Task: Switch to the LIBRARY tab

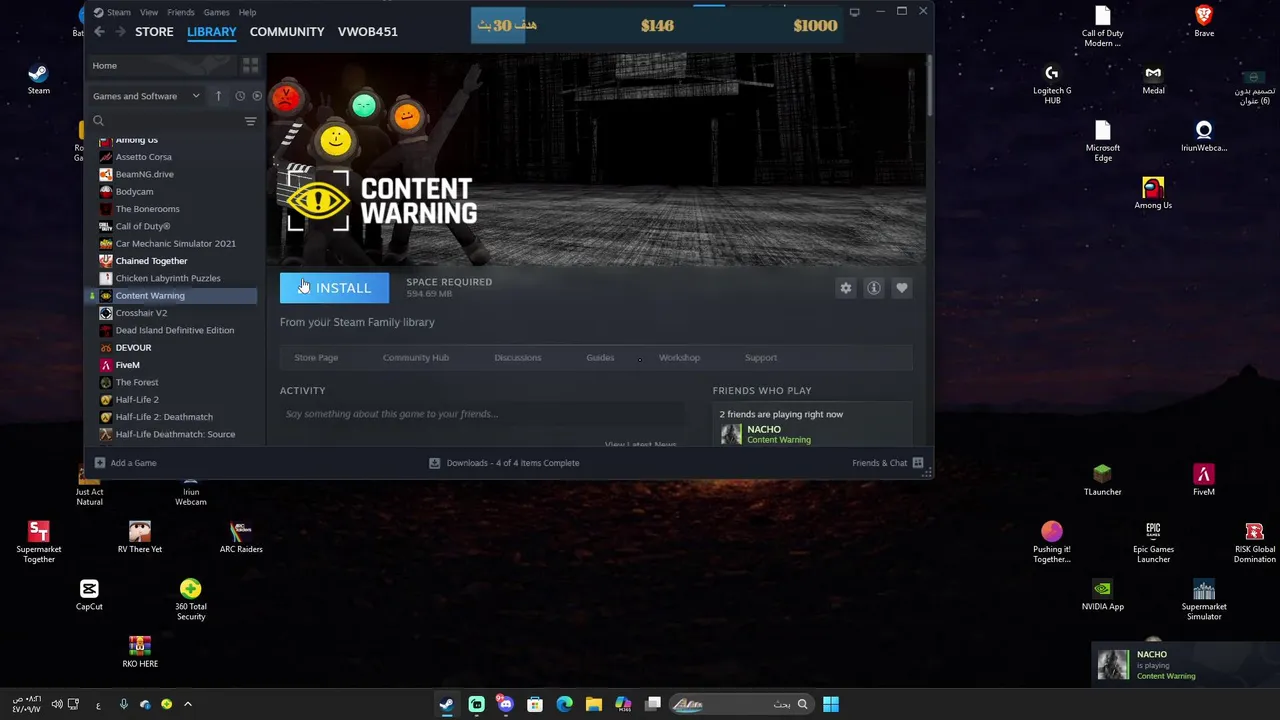Action: tap(212, 32)
